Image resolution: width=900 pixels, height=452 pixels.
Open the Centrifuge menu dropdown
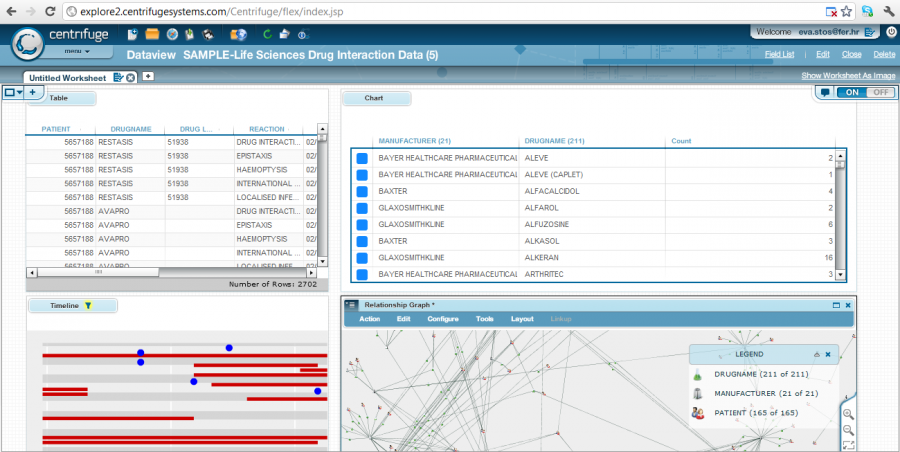pyautogui.click(x=76, y=50)
